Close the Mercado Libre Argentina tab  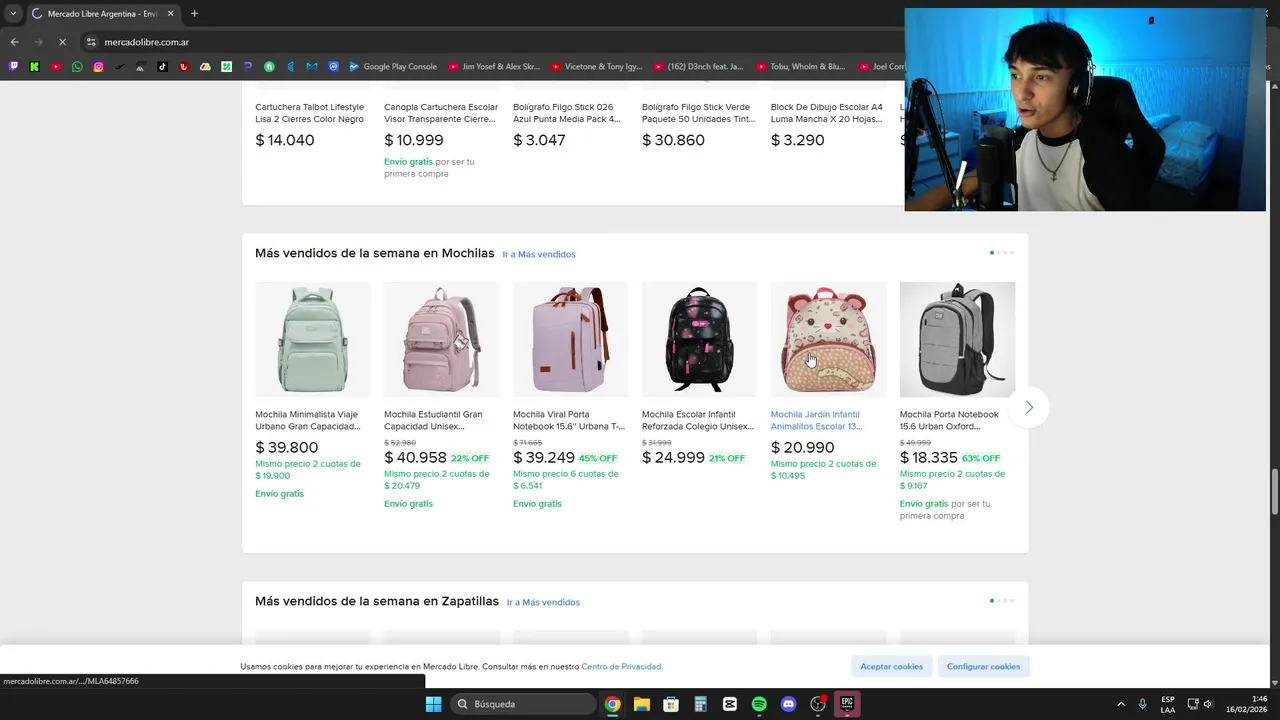pos(170,14)
